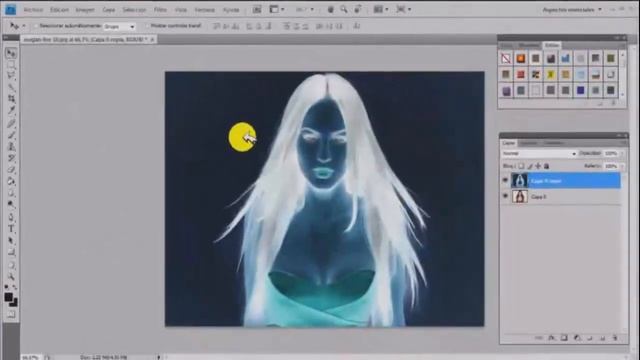
Task: Hide the Capa 0 copia layer
Action: [505, 180]
